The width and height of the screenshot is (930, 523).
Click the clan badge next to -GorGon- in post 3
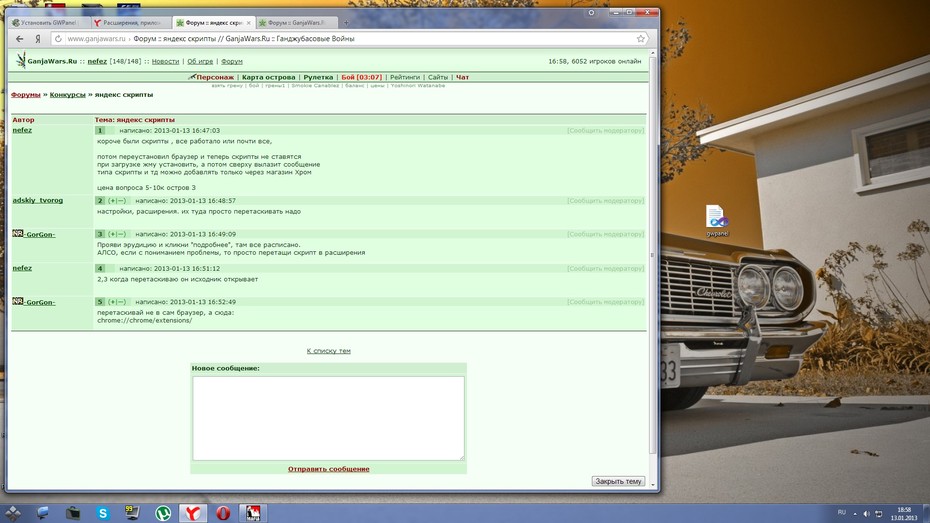pos(17,234)
